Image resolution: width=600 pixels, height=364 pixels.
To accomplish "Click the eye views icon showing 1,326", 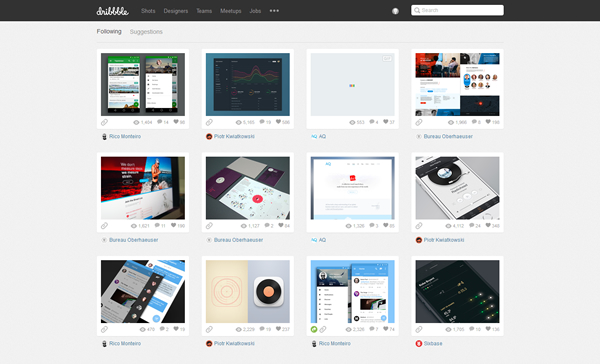I will pos(349,226).
